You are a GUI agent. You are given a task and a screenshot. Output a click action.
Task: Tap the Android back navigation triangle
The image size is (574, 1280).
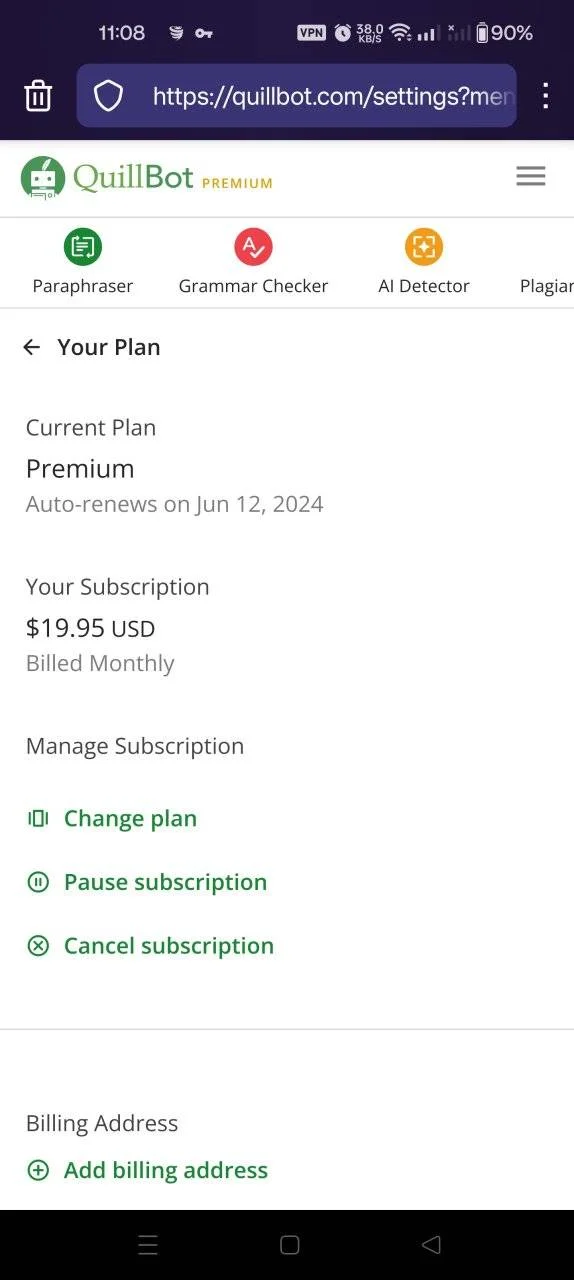(431, 1245)
